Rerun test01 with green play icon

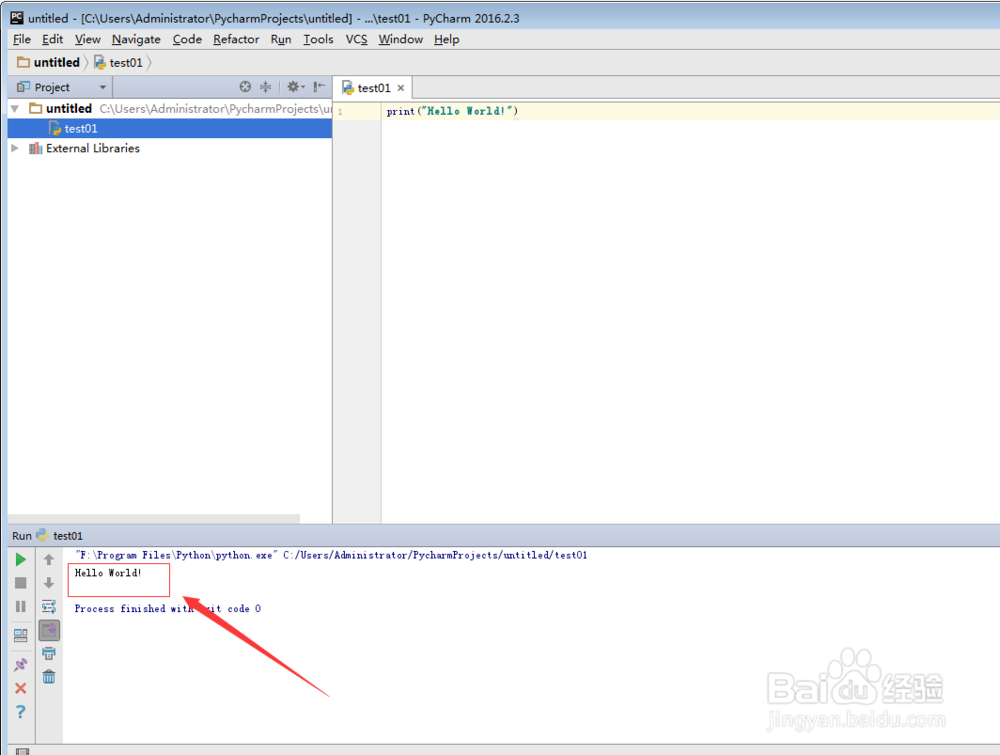click(20, 560)
